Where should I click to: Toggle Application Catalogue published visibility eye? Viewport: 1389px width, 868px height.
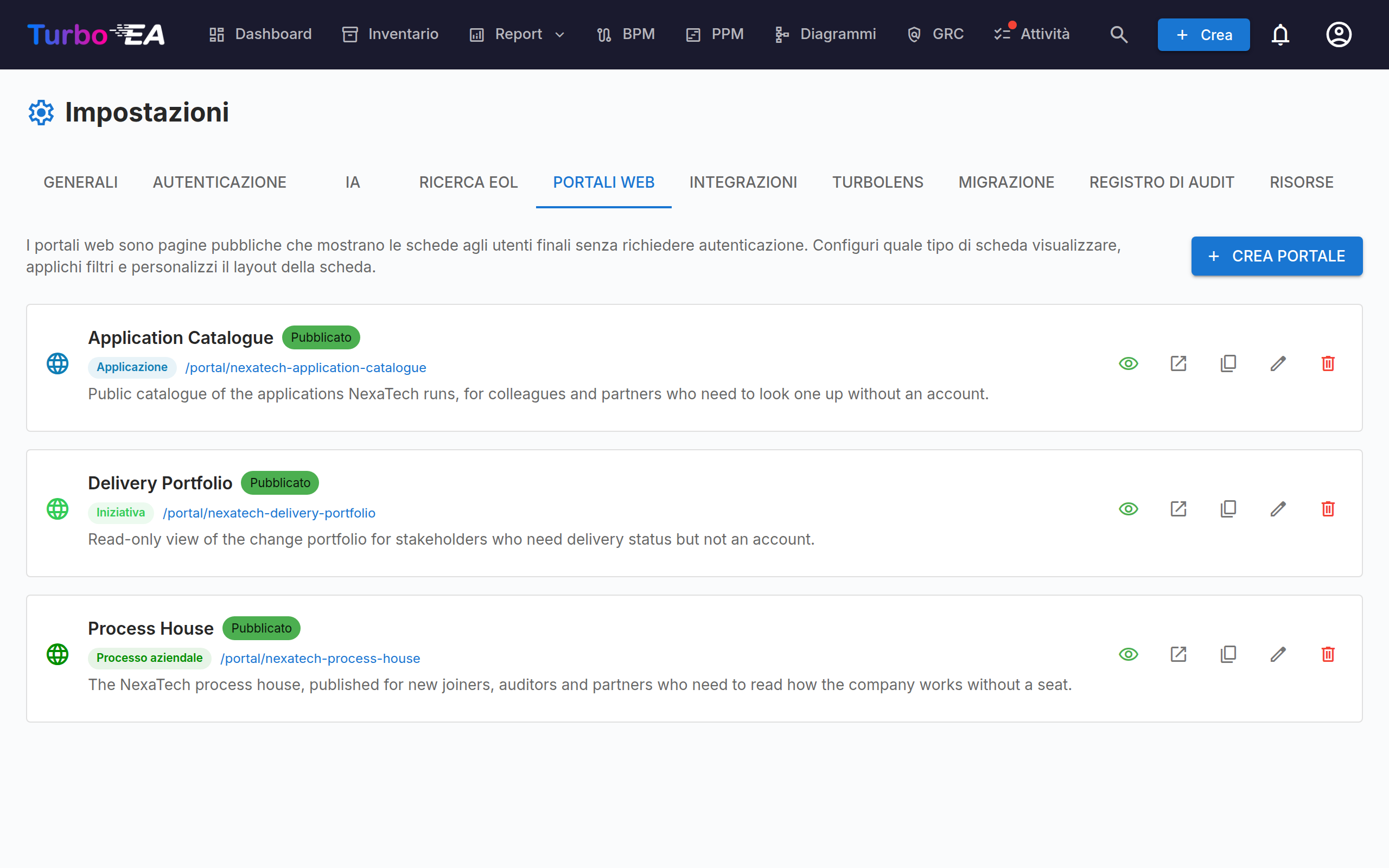coord(1129,363)
